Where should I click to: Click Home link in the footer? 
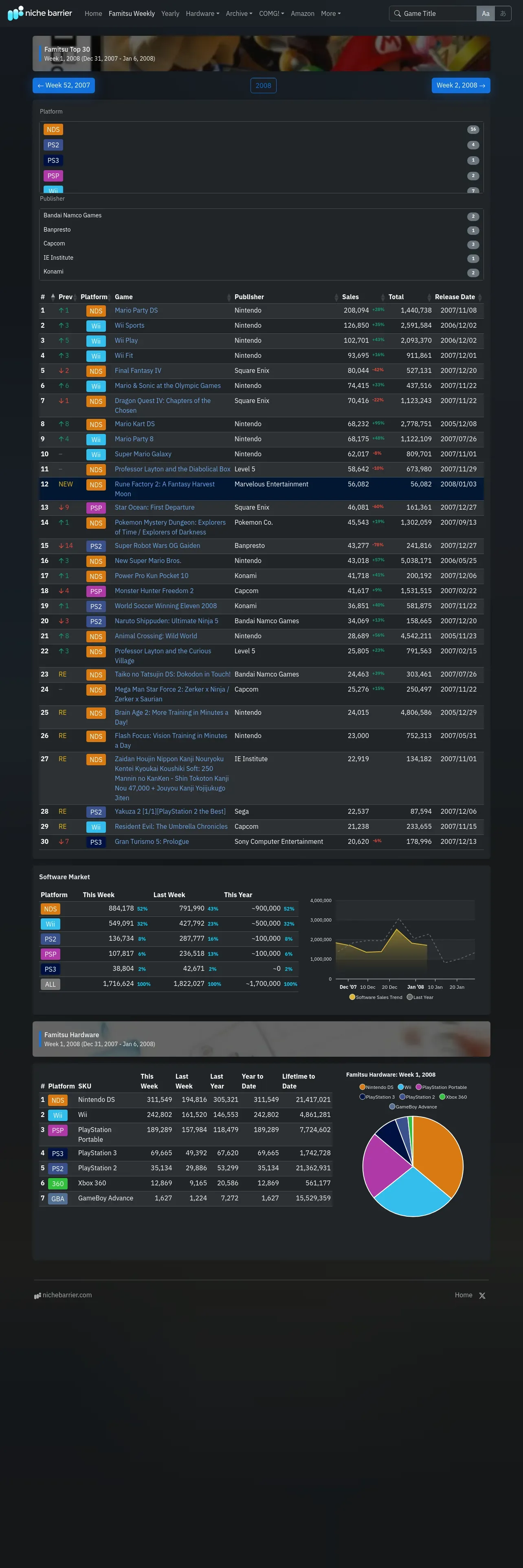point(464,1295)
